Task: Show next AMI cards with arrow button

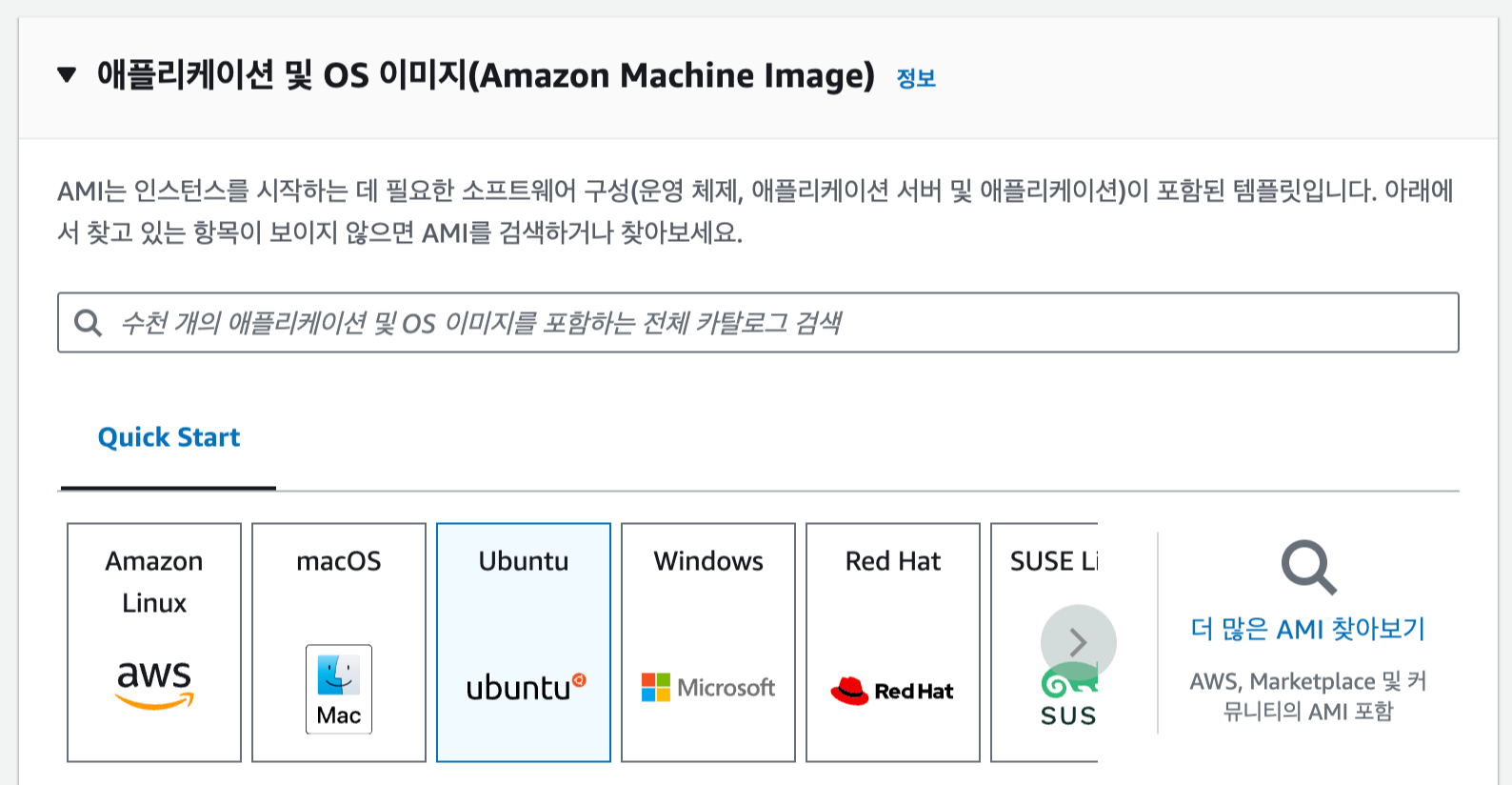Action: (x=1078, y=642)
